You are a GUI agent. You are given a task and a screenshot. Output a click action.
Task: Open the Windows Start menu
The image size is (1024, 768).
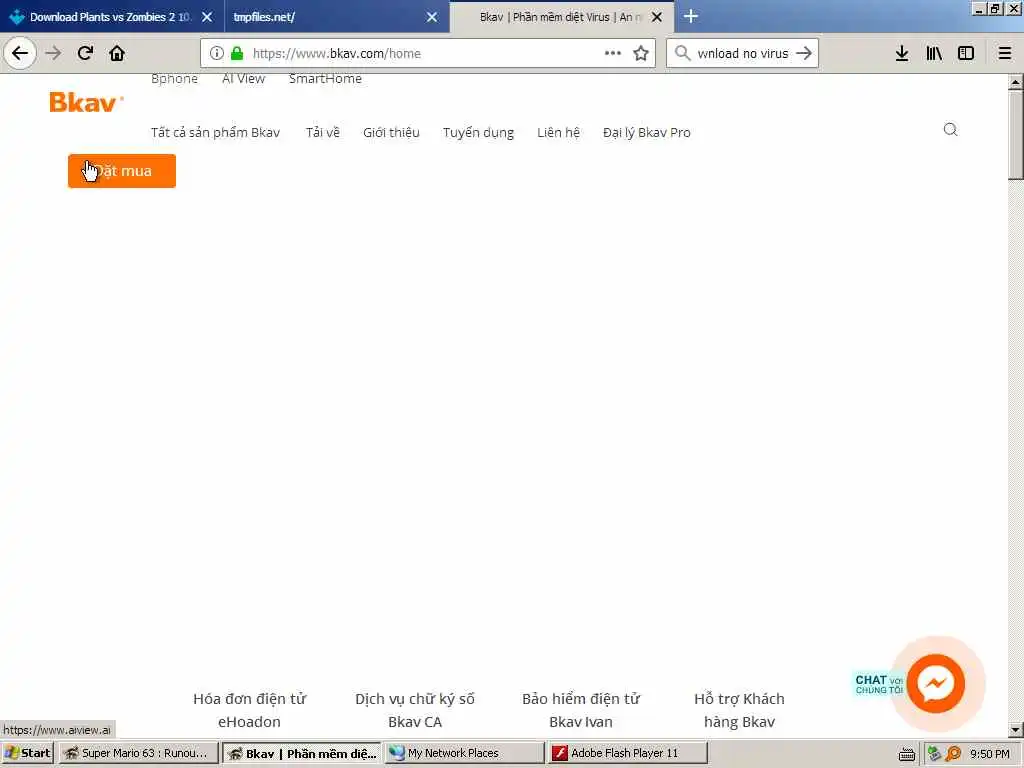(28, 753)
